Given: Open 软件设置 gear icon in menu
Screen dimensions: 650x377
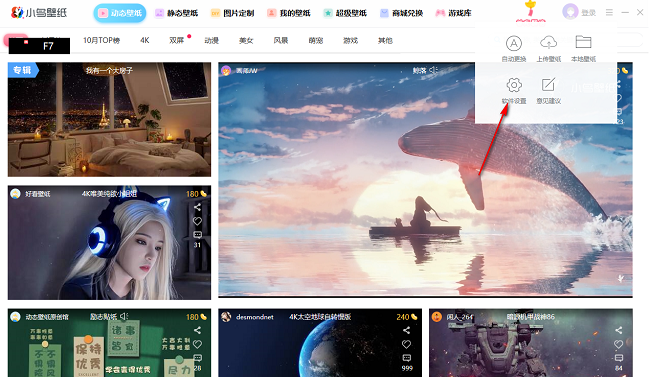Looking at the screenshot, I should click(x=514, y=85).
